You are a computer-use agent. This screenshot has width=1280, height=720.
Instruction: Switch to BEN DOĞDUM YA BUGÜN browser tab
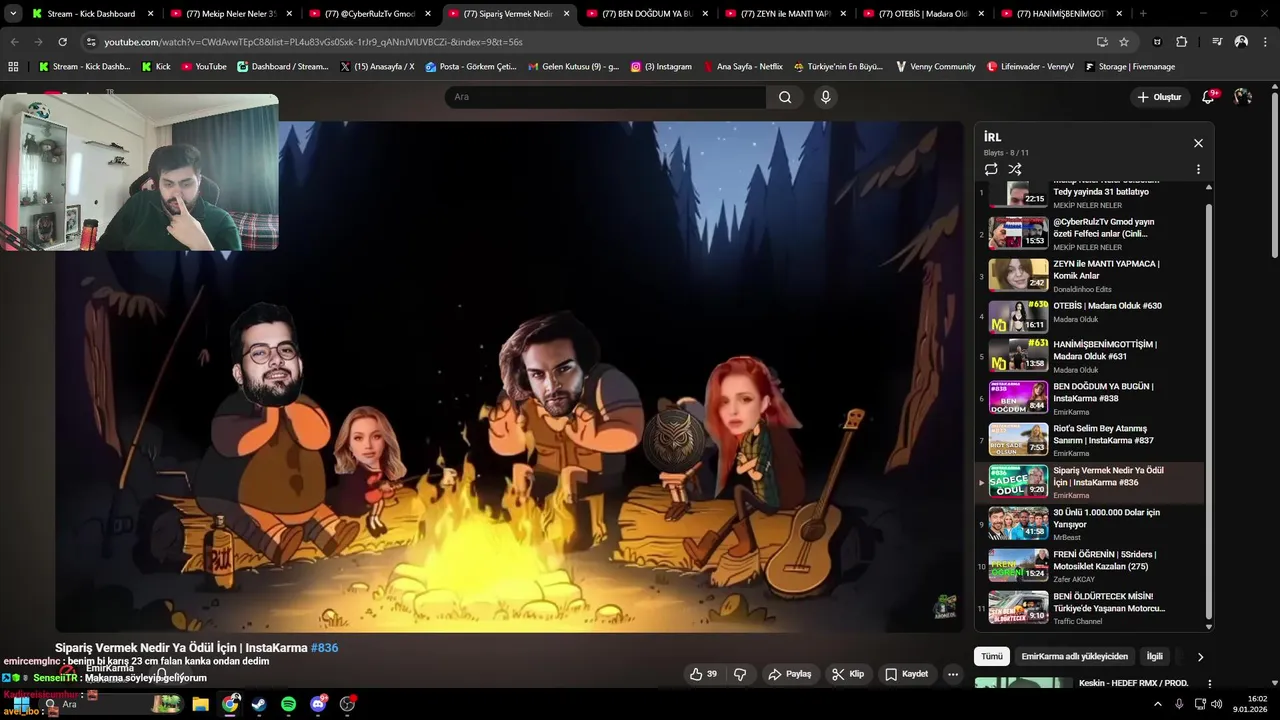645,14
